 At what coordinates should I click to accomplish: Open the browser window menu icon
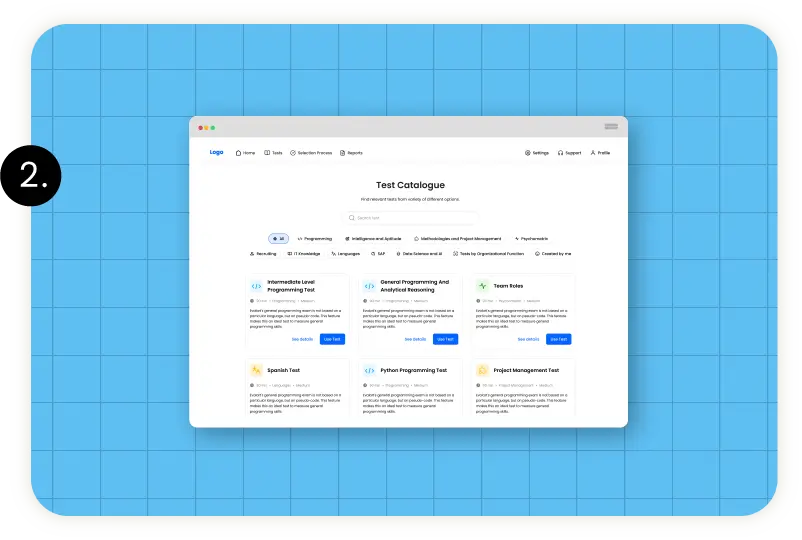(x=611, y=127)
